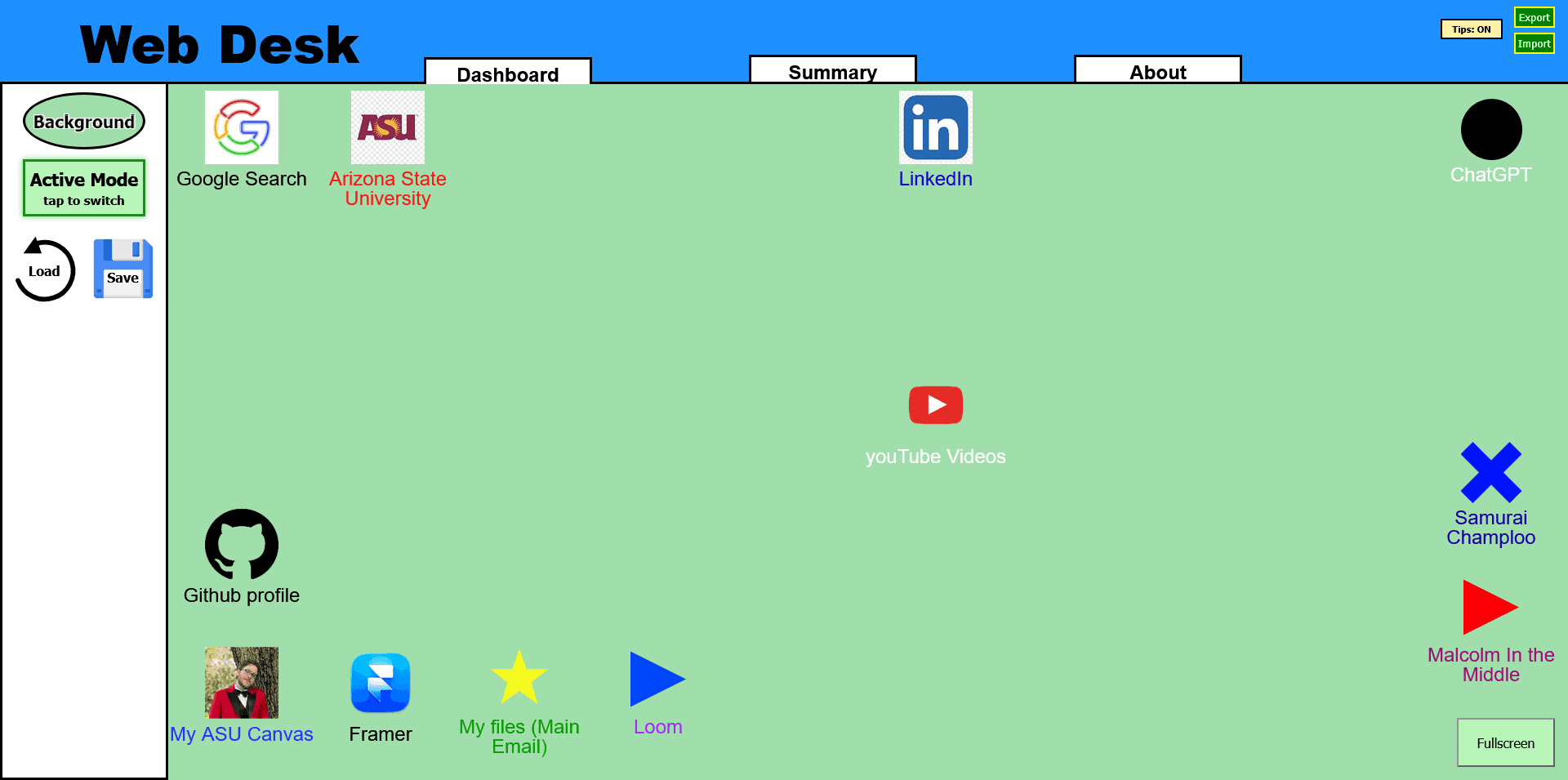The height and width of the screenshot is (780, 1568).
Task: Click the Background oval button
Action: [x=84, y=121]
